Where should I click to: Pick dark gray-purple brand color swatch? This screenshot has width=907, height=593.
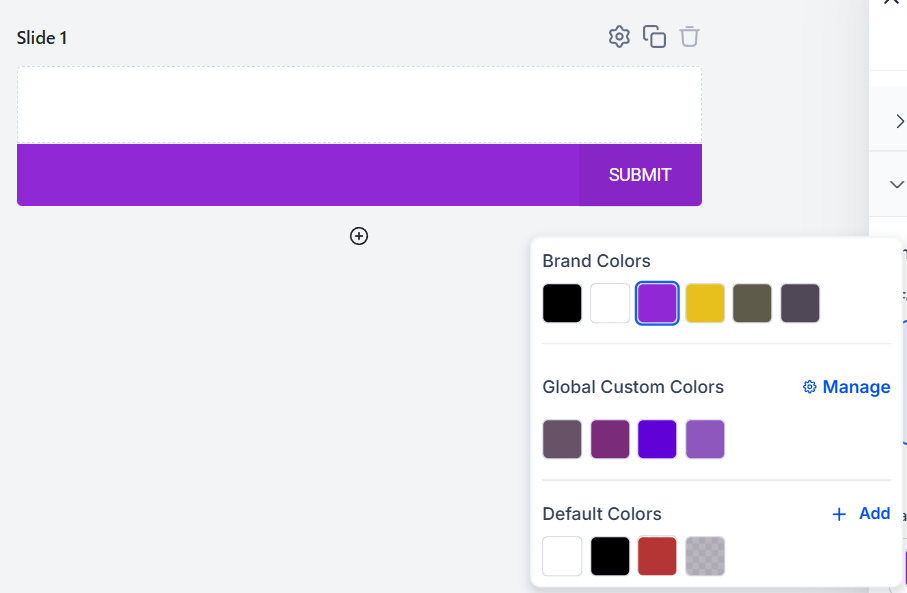[800, 303]
